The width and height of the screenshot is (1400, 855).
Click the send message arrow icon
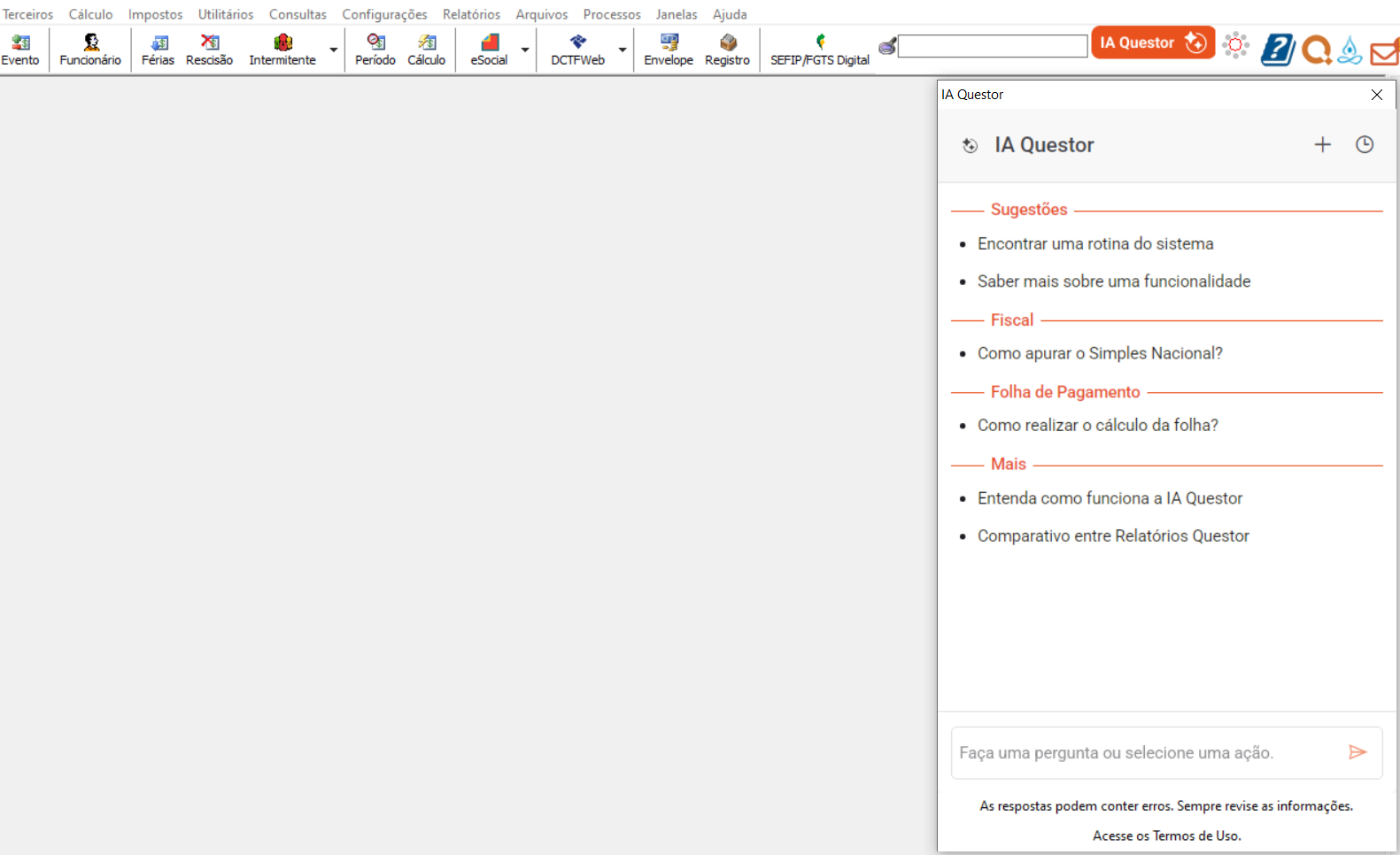(1357, 752)
